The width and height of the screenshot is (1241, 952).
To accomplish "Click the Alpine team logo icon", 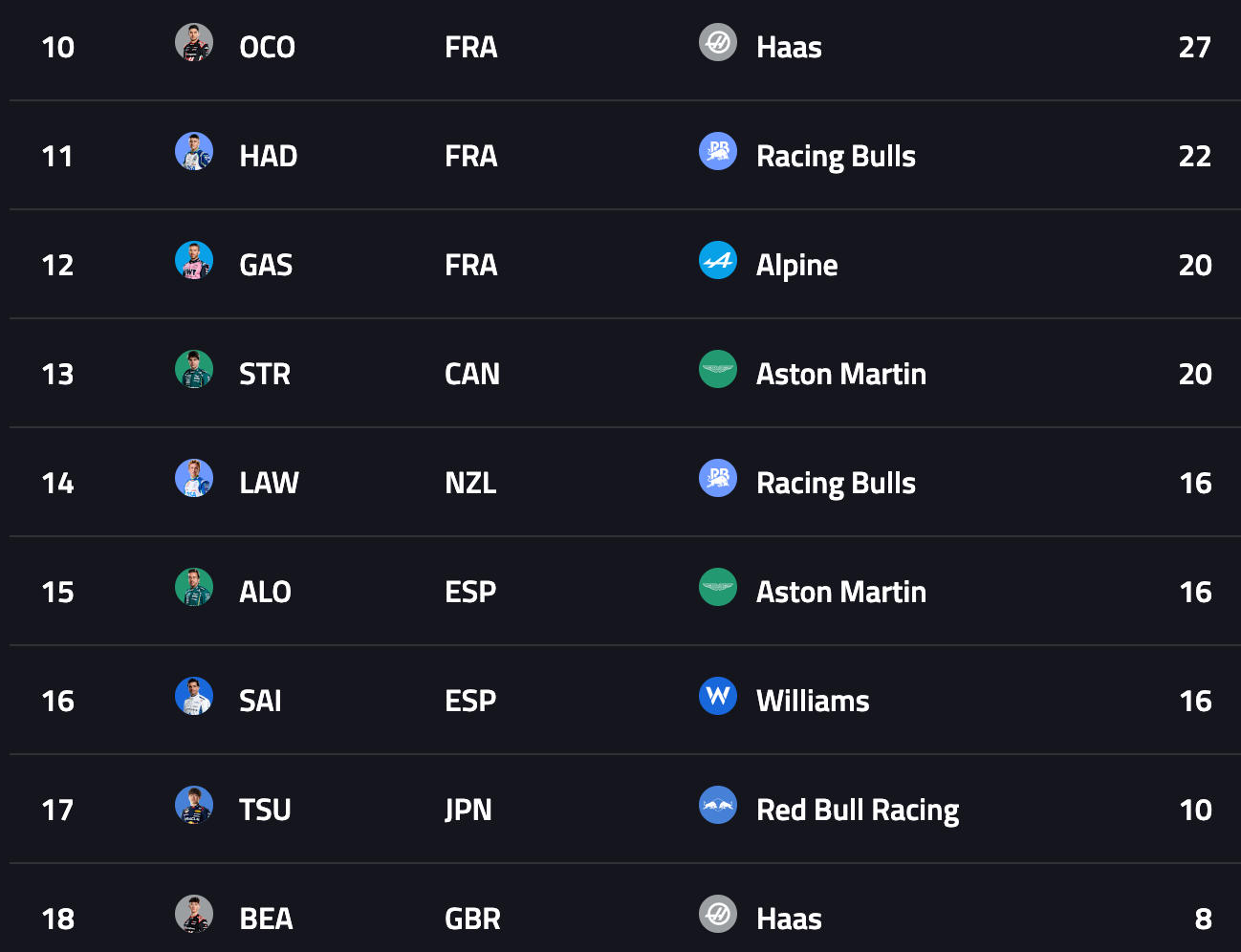I will [x=718, y=260].
